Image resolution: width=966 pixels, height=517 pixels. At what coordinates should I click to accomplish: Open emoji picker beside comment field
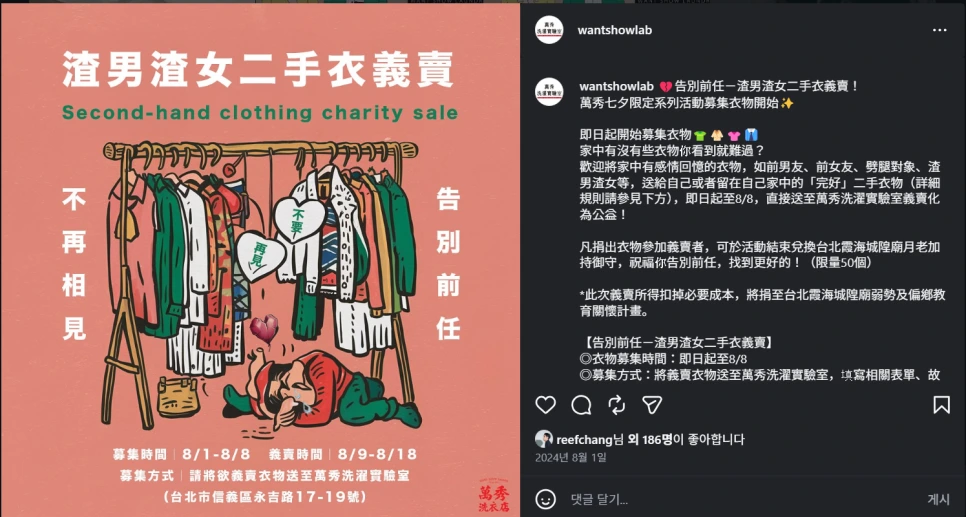[545, 499]
